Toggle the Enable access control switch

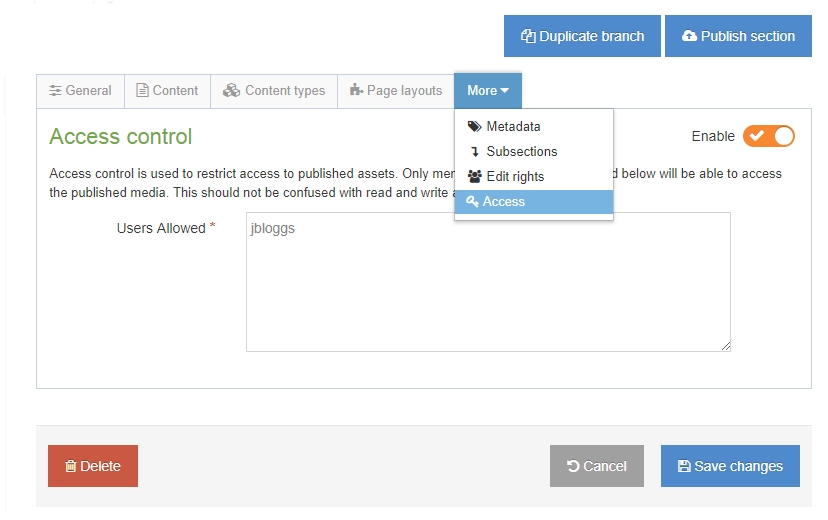click(x=768, y=136)
